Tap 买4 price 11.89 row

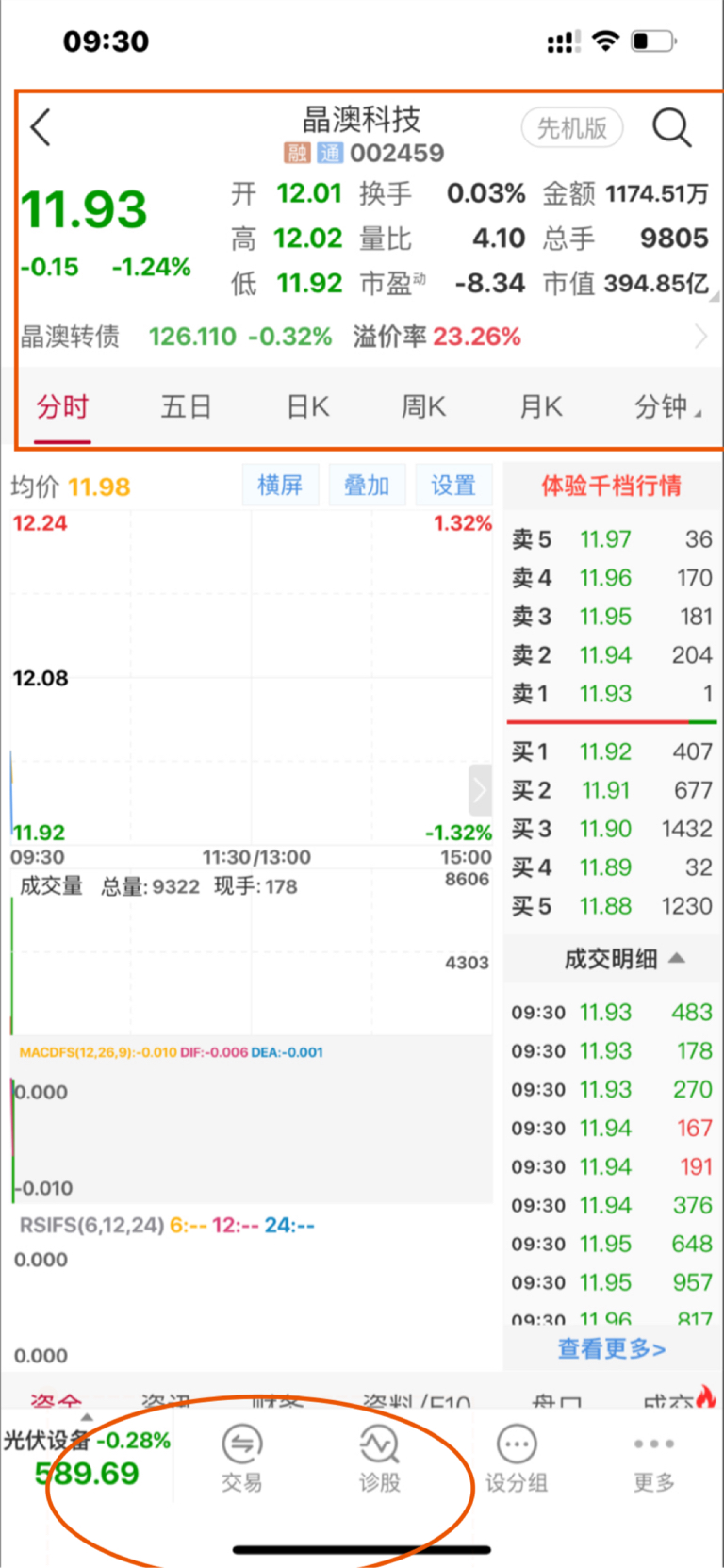point(612,867)
